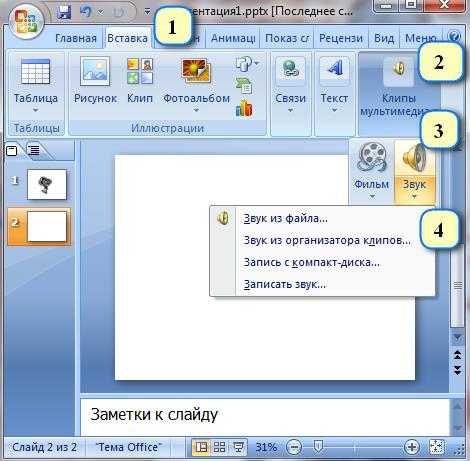The width and height of the screenshot is (470, 461).
Task: Switch to outline tab in slide pane
Action: point(33,150)
